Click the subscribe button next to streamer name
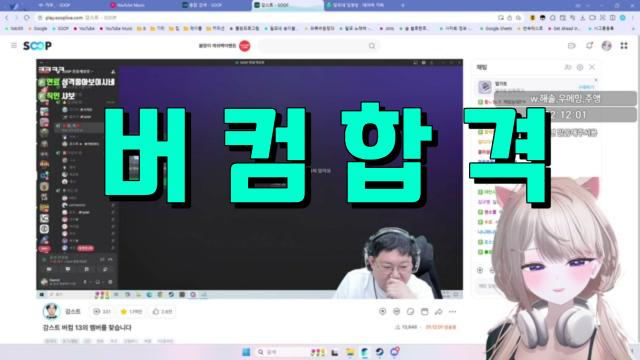The width and height of the screenshot is (640, 360). [102, 311]
